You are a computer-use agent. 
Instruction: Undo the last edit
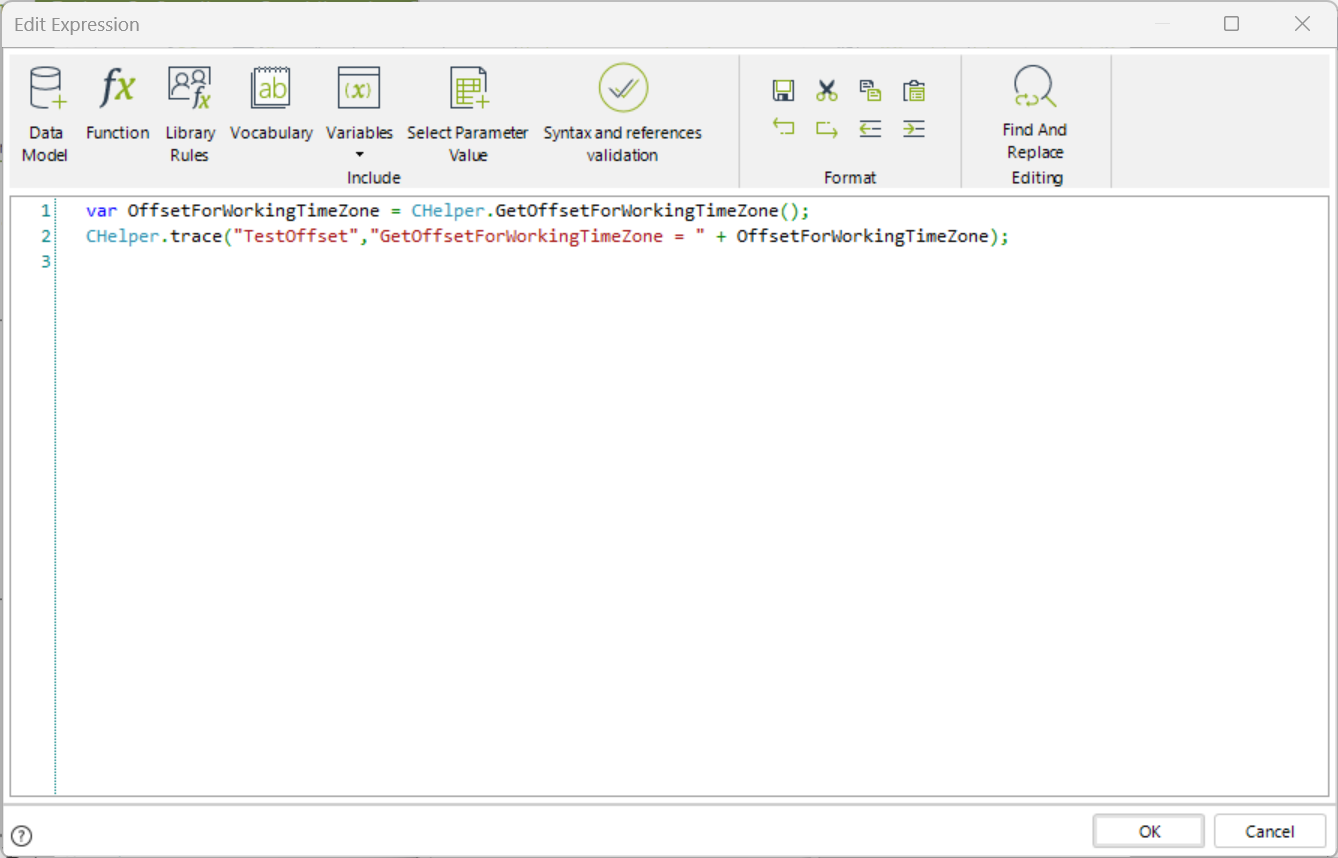pos(783,128)
